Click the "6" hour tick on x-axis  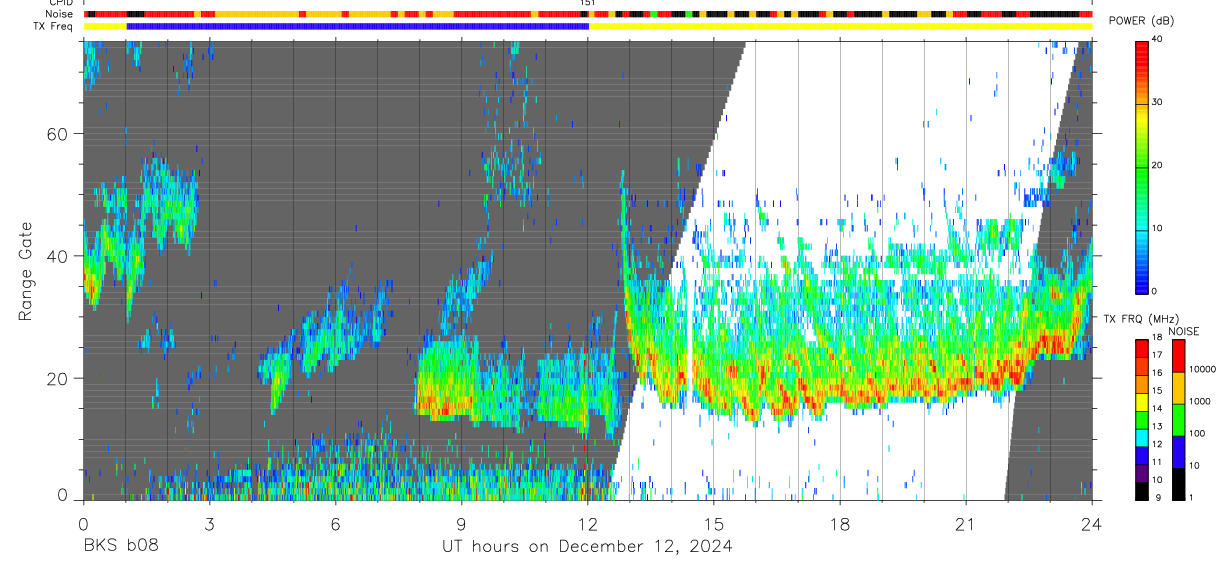(x=335, y=524)
